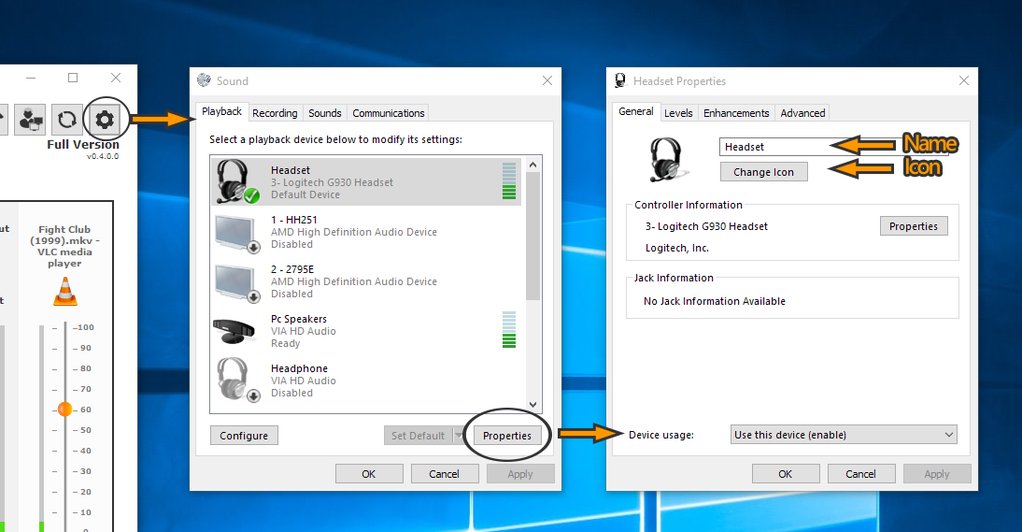Select the Pc Speakers device icon

pos(234,331)
